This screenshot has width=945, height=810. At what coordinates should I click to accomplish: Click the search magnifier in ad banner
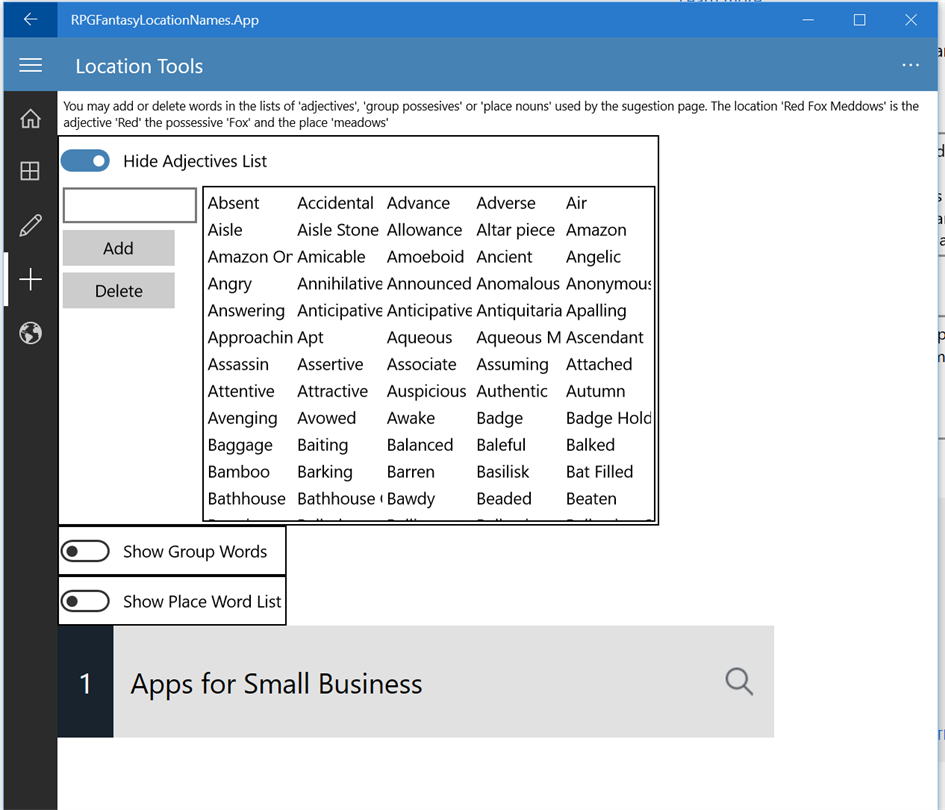tap(739, 682)
